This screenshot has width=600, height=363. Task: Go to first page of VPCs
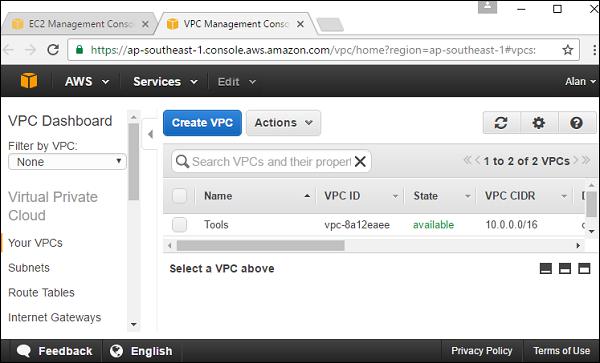(467, 160)
